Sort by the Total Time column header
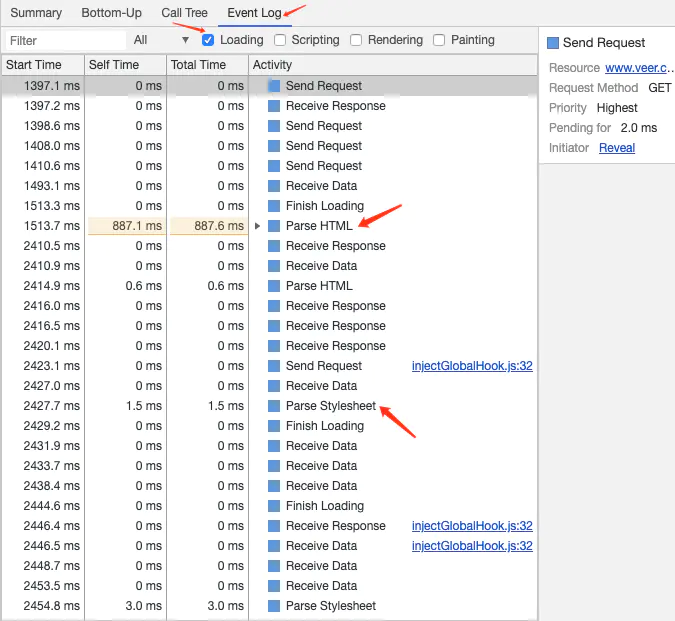 pyautogui.click(x=207, y=65)
